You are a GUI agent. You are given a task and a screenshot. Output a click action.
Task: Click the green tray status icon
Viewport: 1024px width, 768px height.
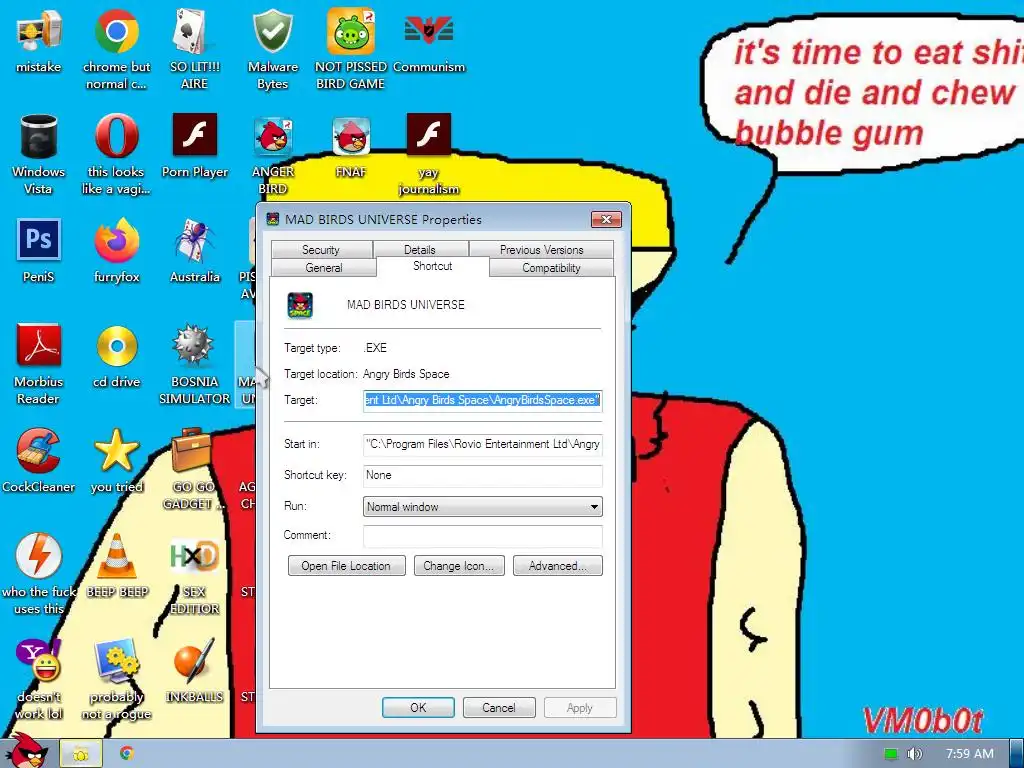891,754
